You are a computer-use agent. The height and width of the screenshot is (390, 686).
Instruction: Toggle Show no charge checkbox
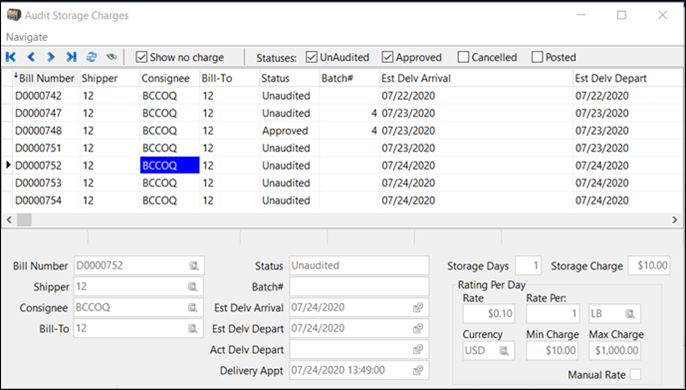tap(141, 57)
